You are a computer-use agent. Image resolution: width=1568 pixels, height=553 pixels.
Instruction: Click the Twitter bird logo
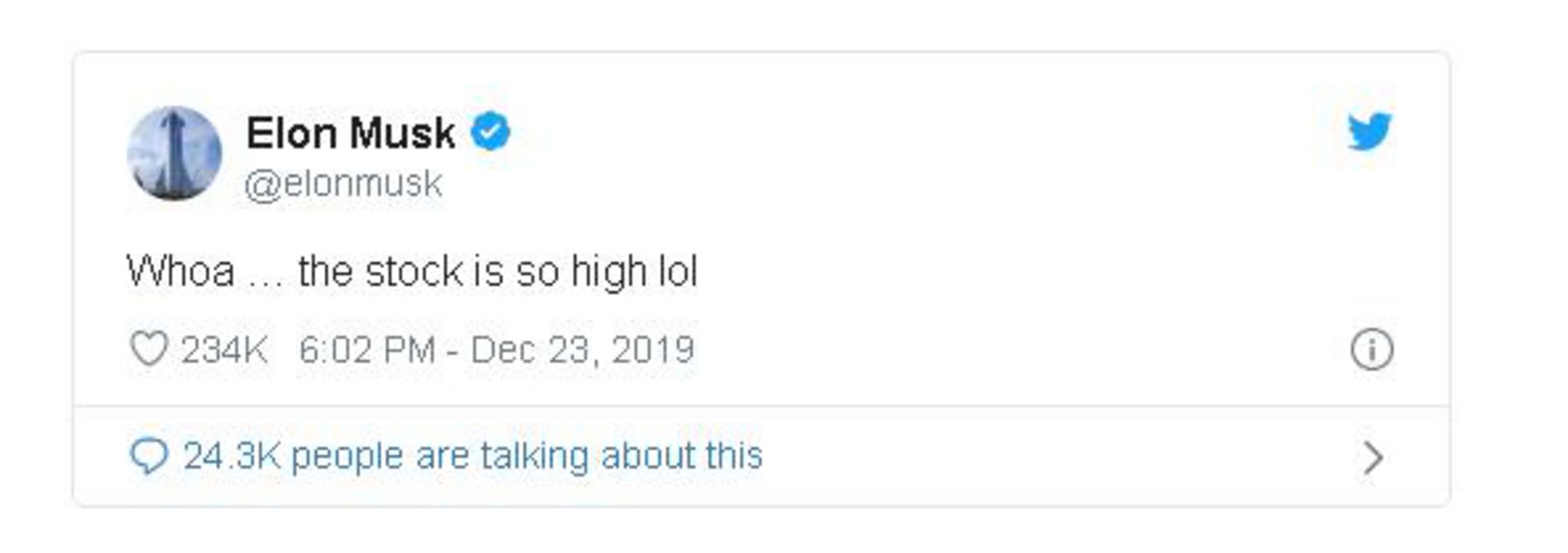pyautogui.click(x=1370, y=132)
